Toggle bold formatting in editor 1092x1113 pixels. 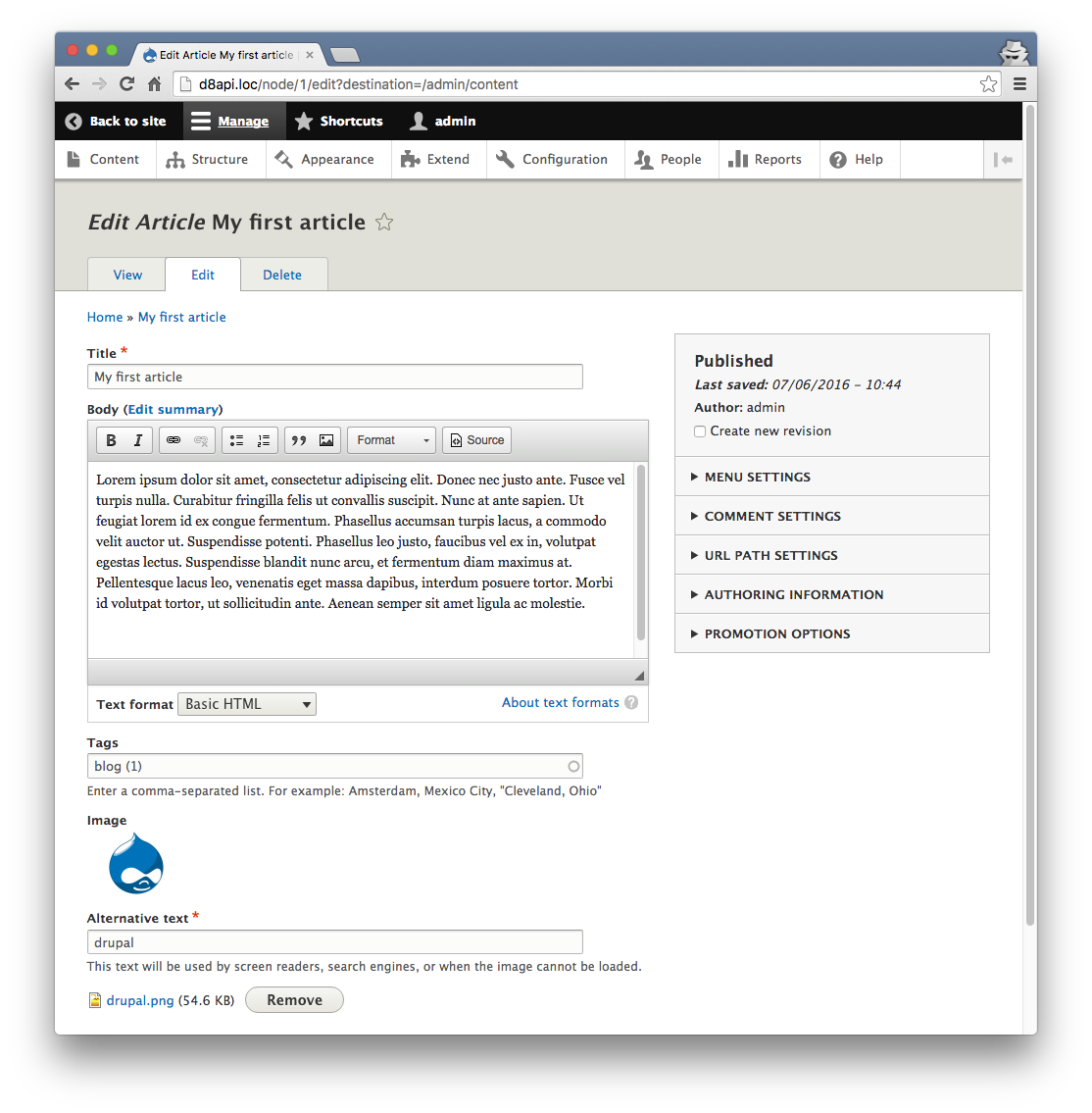pos(111,440)
